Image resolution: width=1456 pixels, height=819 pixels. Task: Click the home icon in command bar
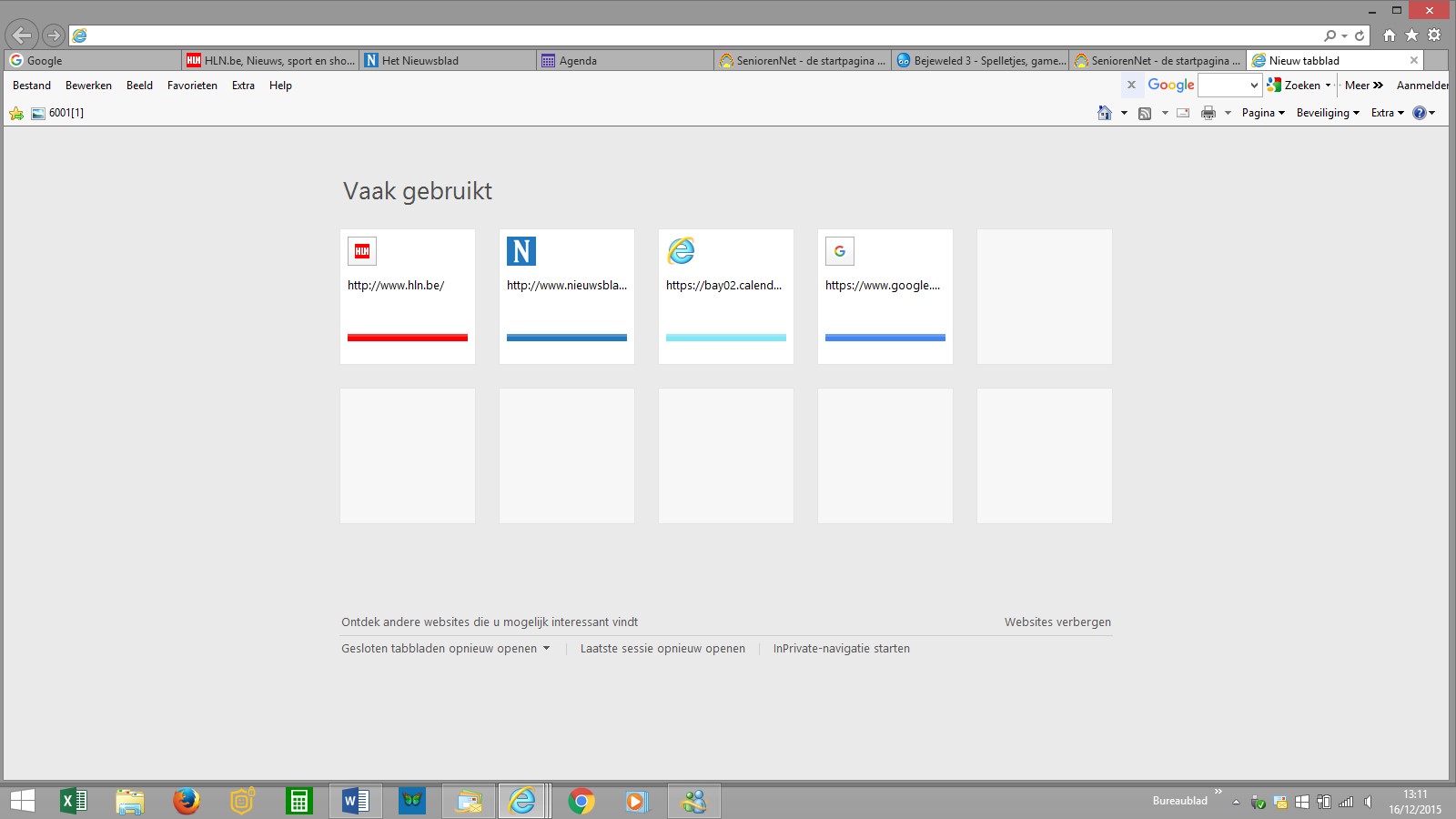pos(1105,113)
